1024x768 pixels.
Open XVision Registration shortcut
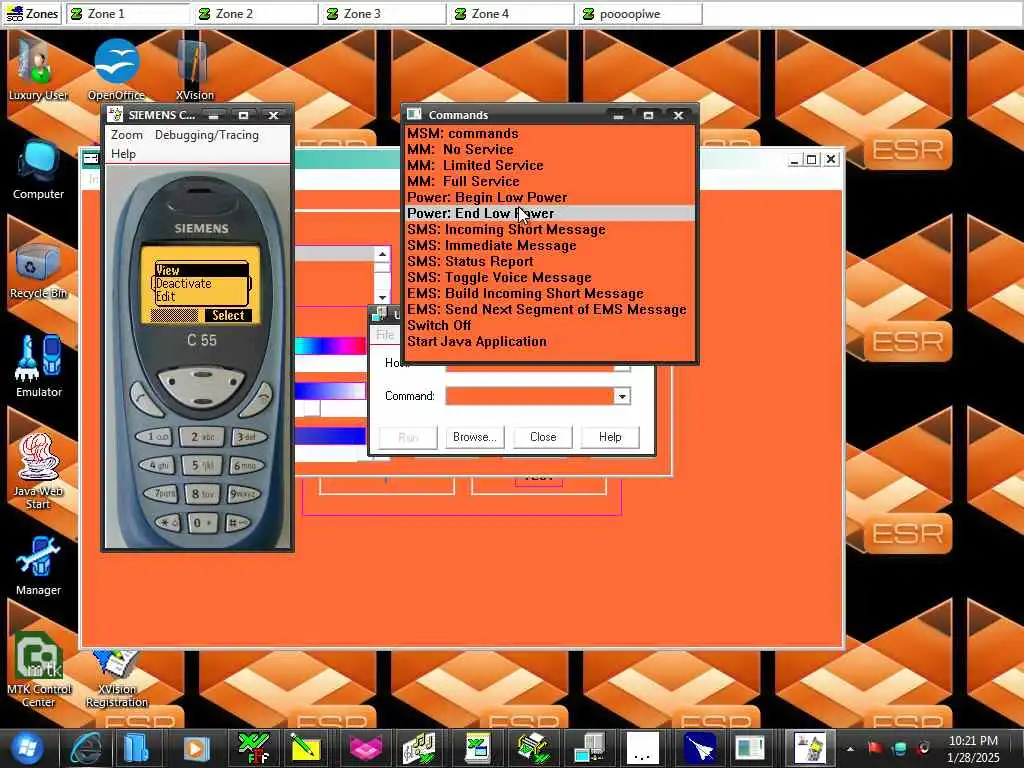pyautogui.click(x=116, y=679)
